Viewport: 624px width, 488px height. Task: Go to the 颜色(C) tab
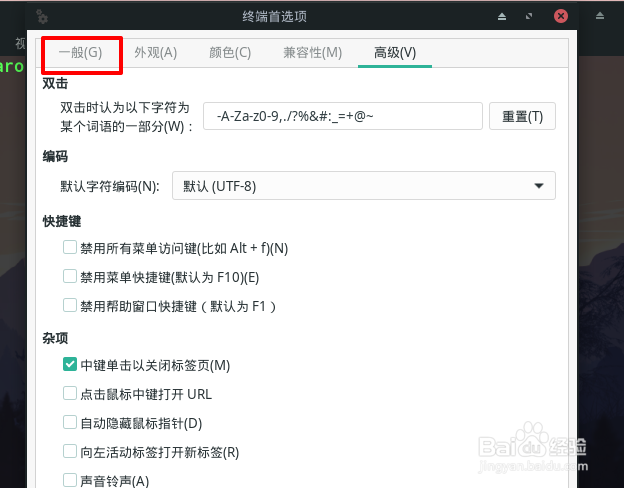(x=230, y=53)
